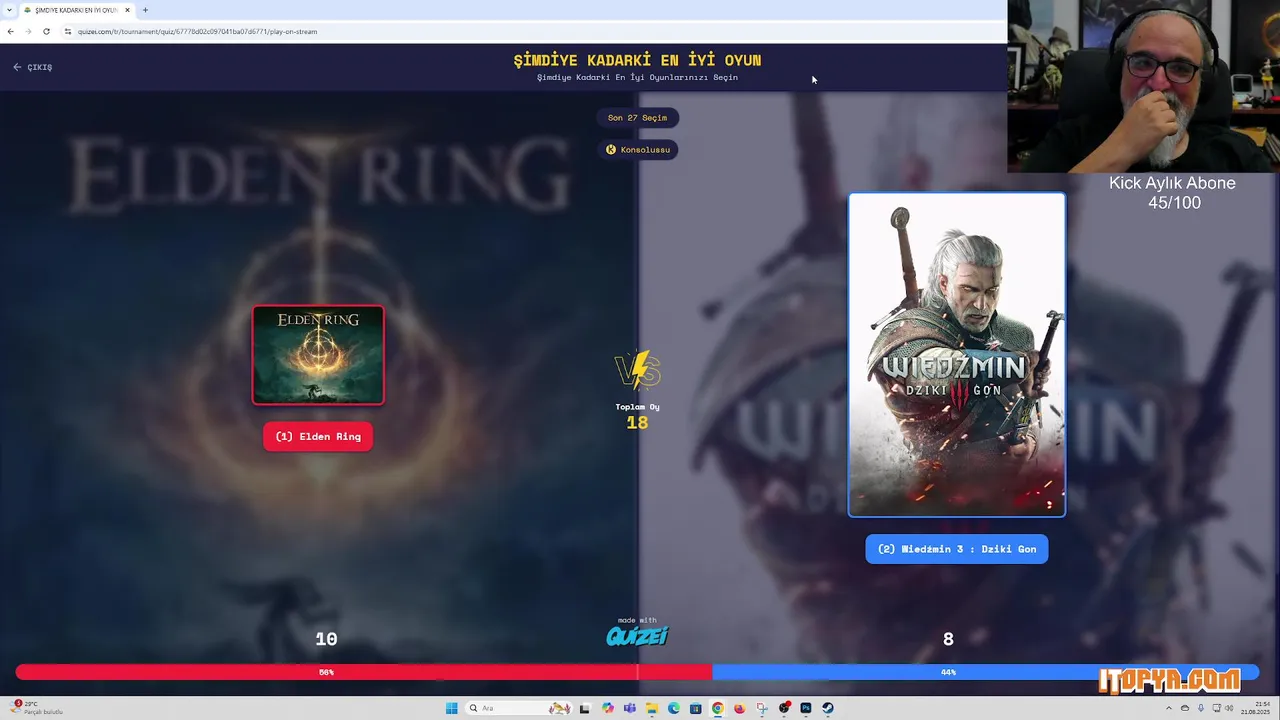Open the weather widget showing 29°C
1280x720 pixels.
coord(36,708)
